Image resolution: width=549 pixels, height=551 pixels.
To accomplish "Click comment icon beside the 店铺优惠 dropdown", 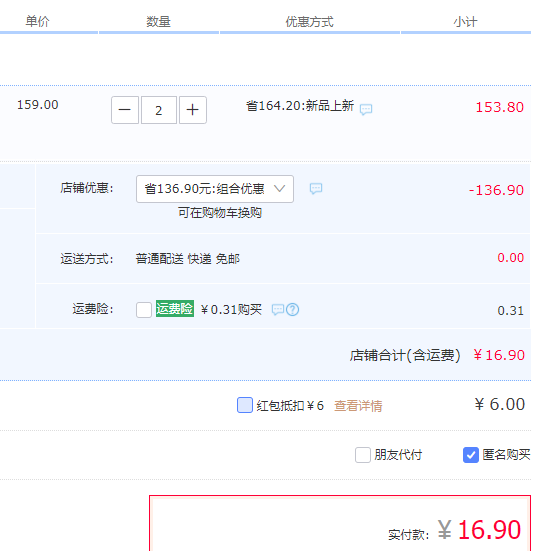I will (316, 189).
